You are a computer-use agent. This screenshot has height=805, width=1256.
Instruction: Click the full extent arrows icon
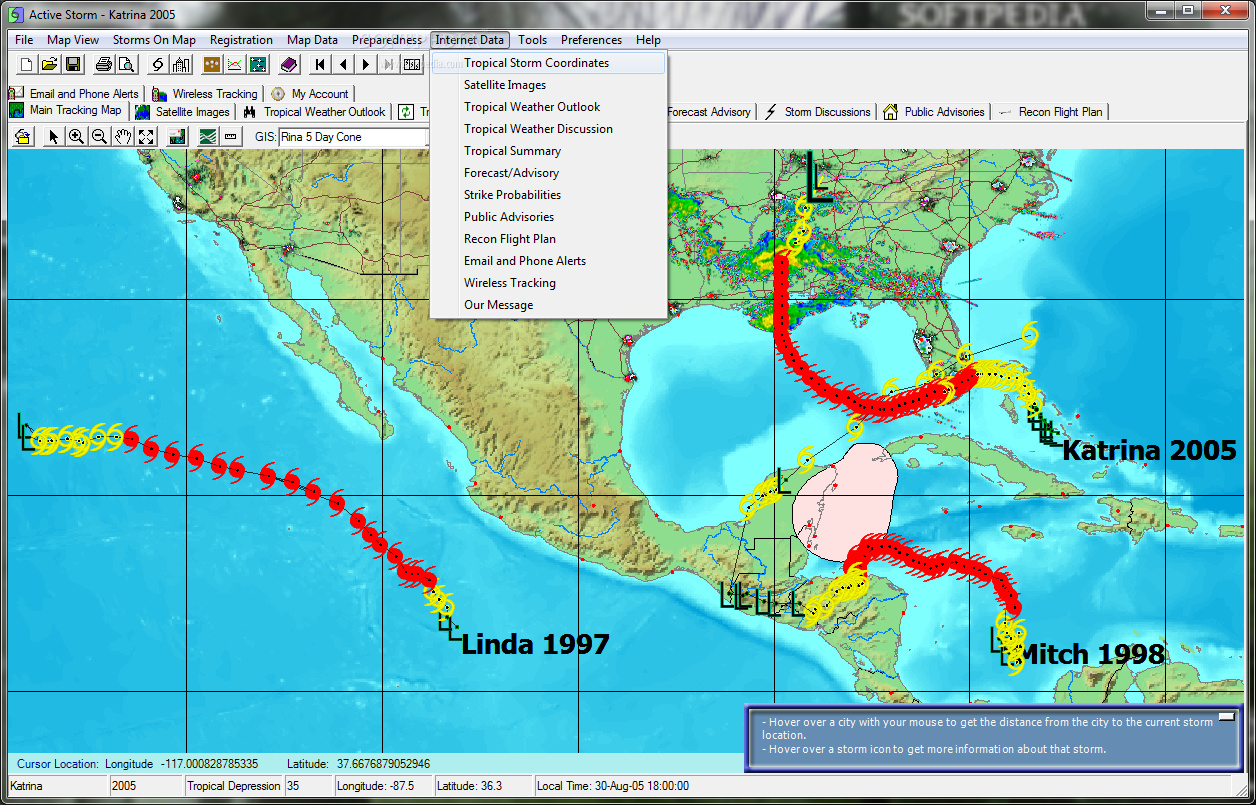(x=146, y=137)
